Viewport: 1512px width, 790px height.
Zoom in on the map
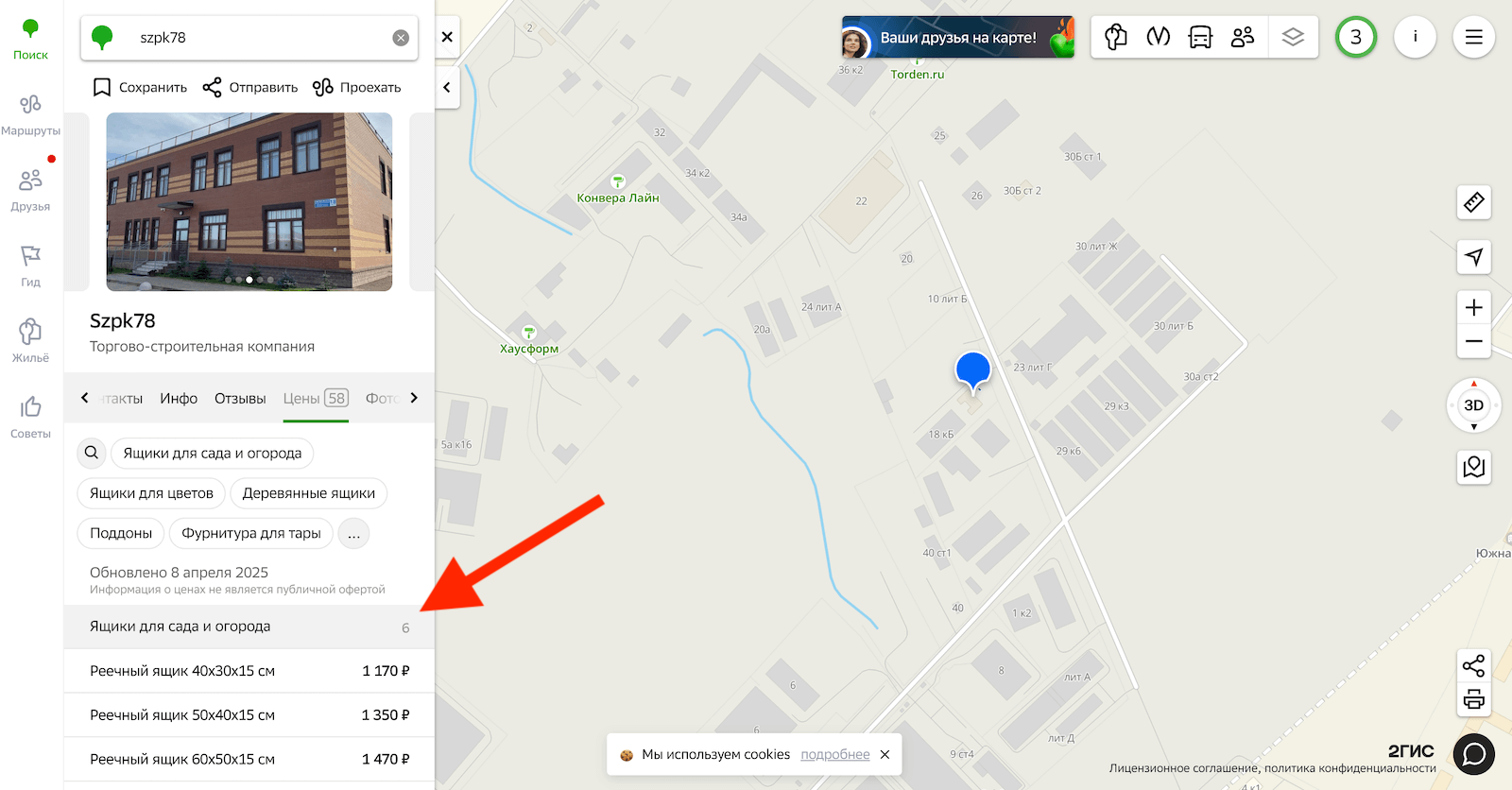1474,307
